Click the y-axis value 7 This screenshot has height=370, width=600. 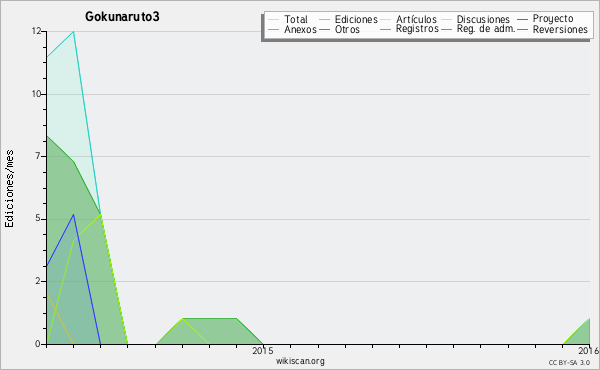click(38, 156)
